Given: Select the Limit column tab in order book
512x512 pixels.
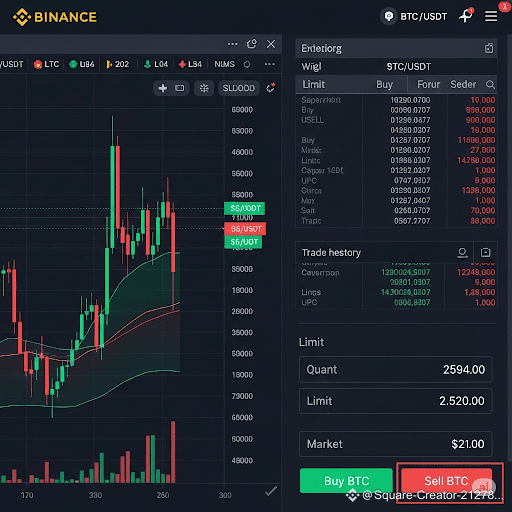Looking at the screenshot, I should (x=313, y=84).
